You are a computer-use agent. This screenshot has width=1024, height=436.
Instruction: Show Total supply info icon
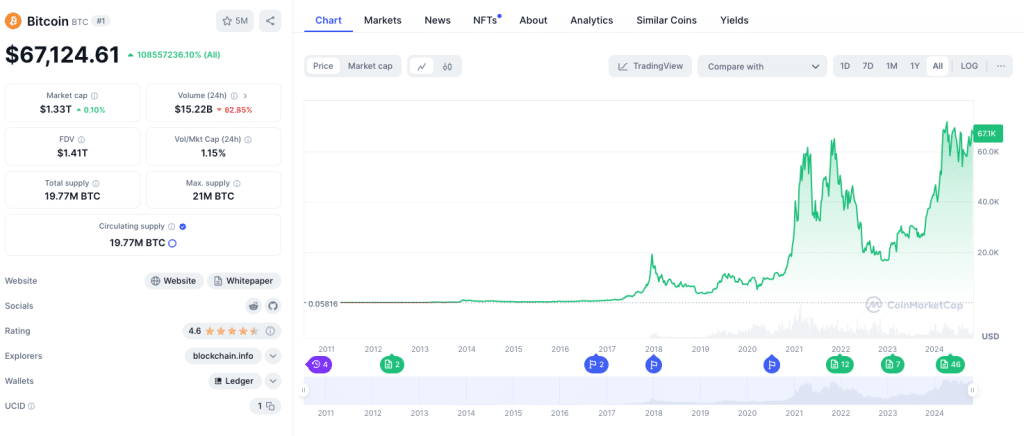pos(96,183)
